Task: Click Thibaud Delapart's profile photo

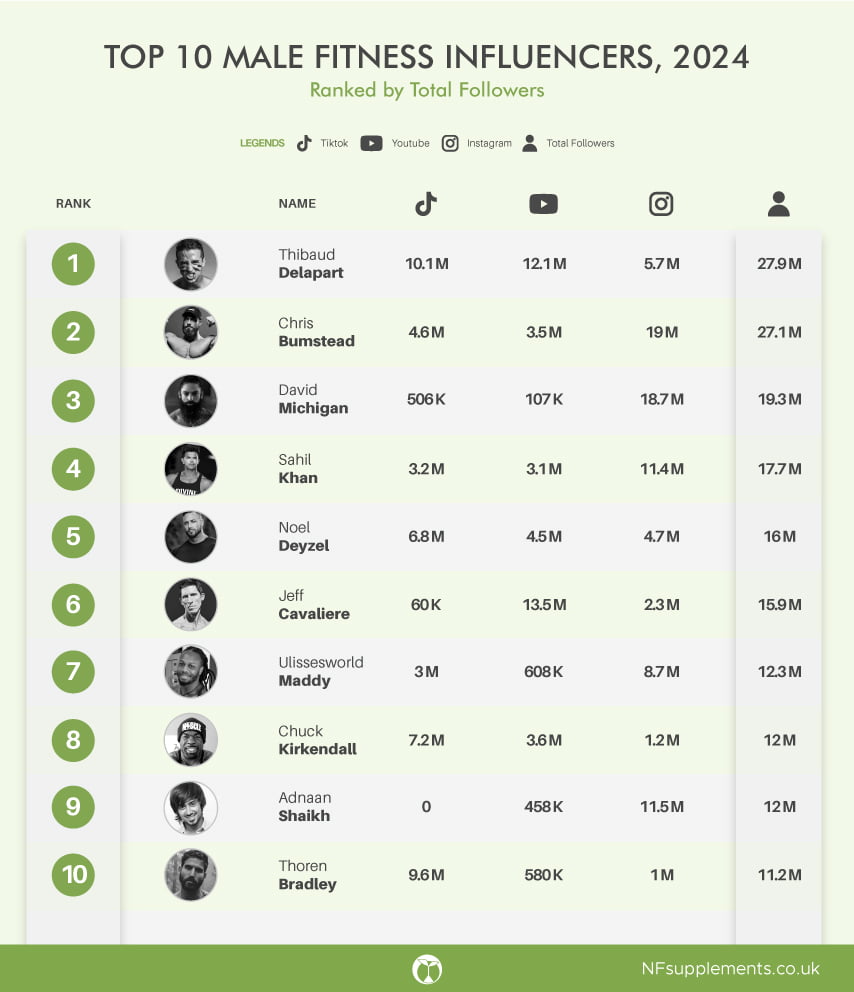Action: 190,264
